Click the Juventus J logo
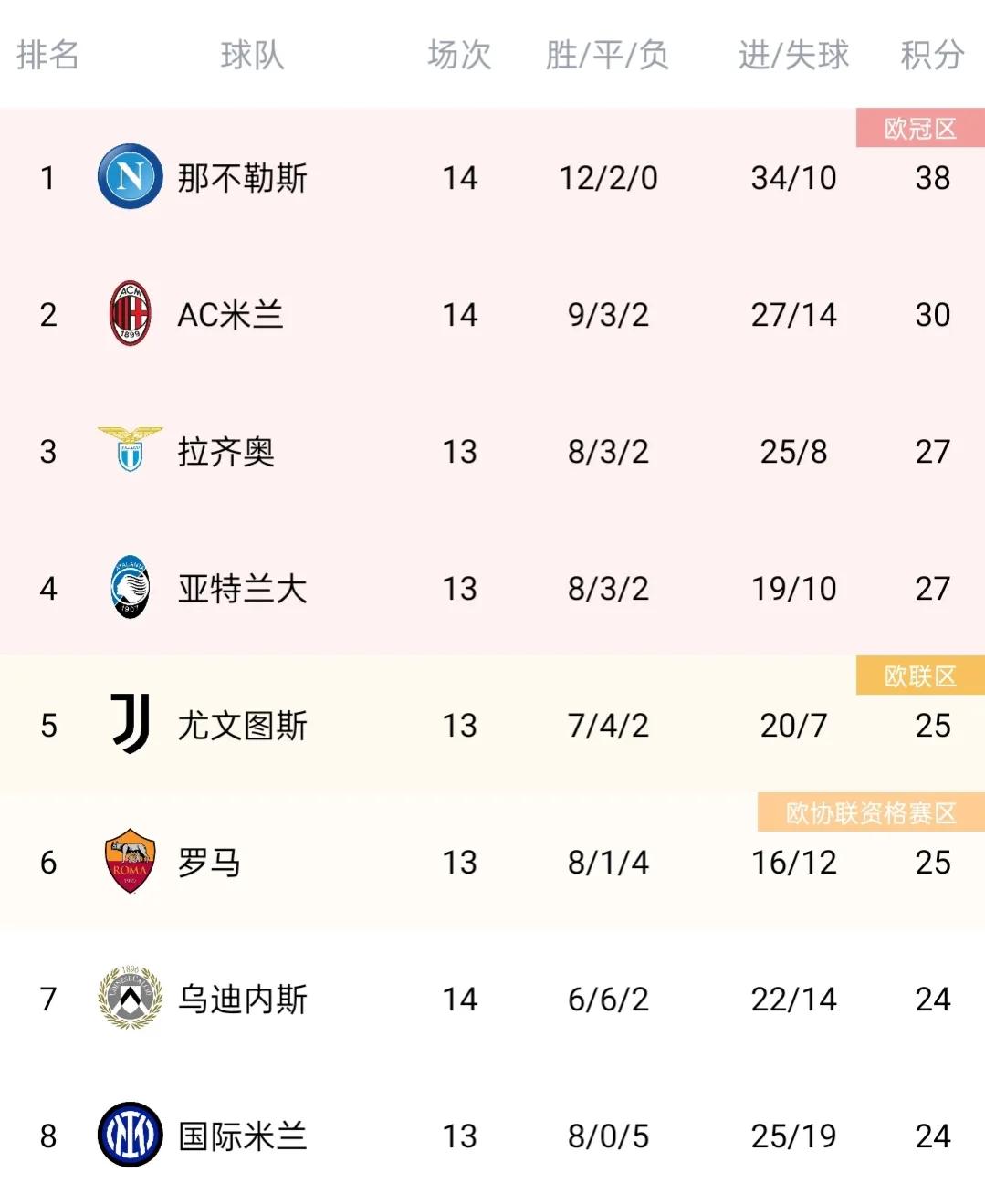 (x=131, y=724)
